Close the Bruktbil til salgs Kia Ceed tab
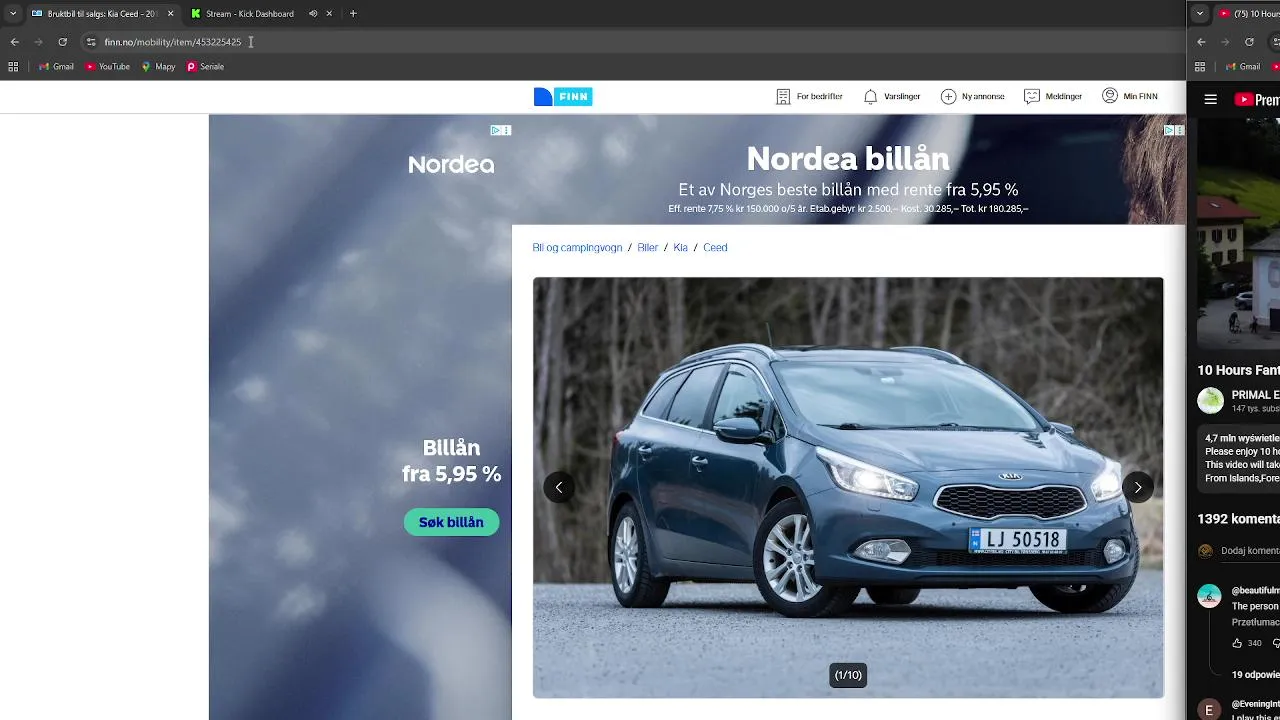Image resolution: width=1280 pixels, height=720 pixels. [x=170, y=14]
